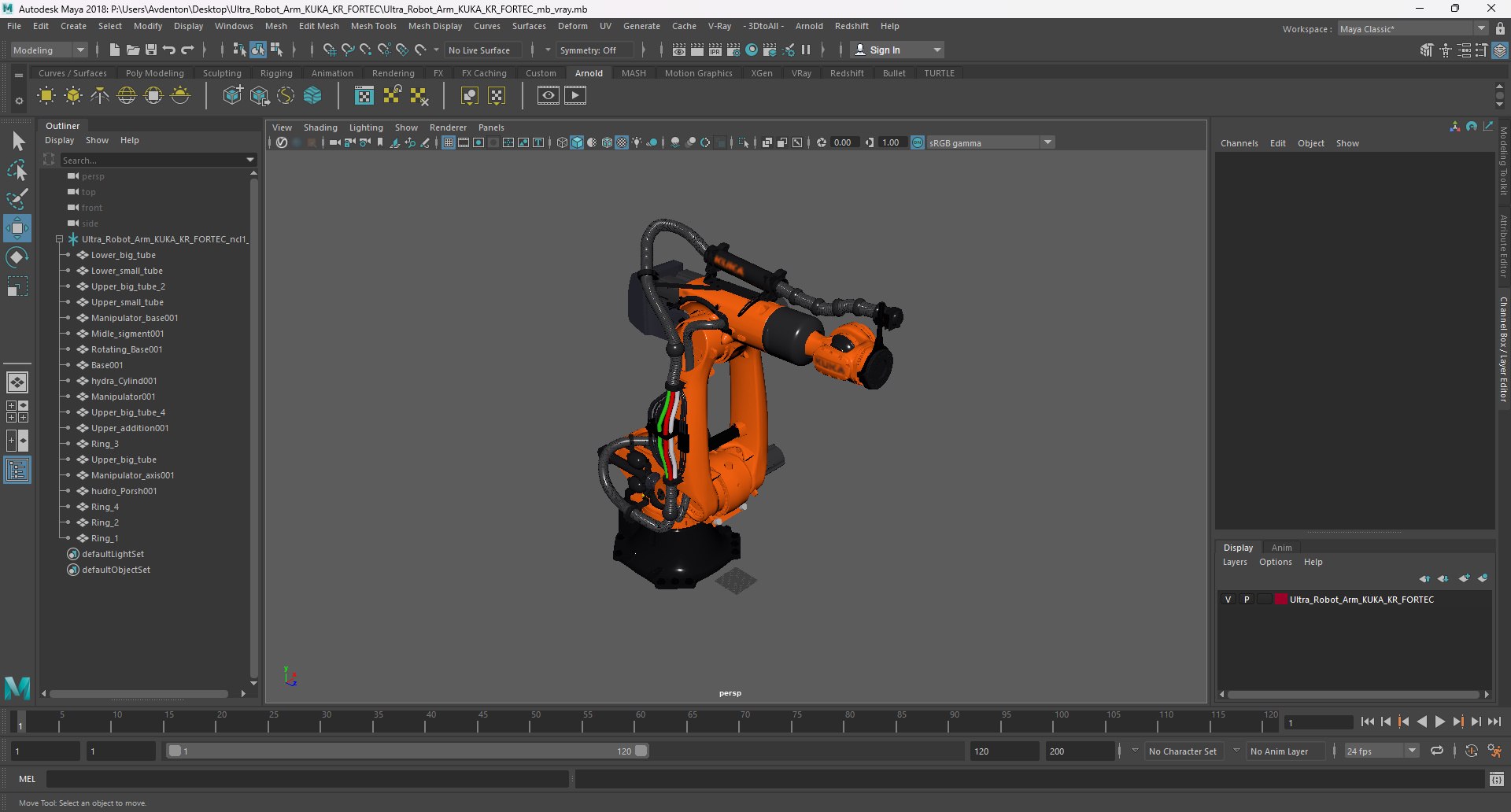Open the 24 fps frame rate dropdown

pos(1382,751)
